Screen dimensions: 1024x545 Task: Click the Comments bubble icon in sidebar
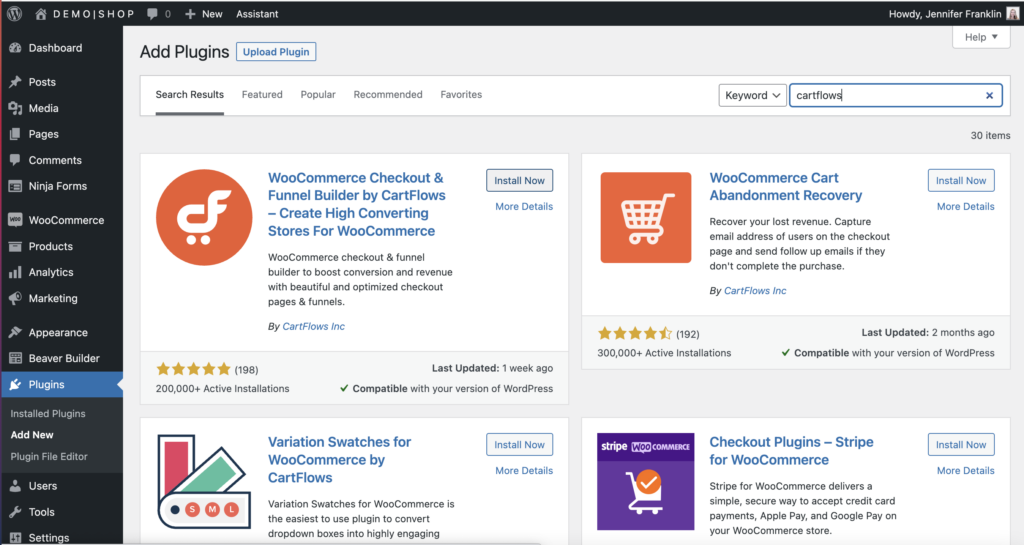tap(15, 160)
